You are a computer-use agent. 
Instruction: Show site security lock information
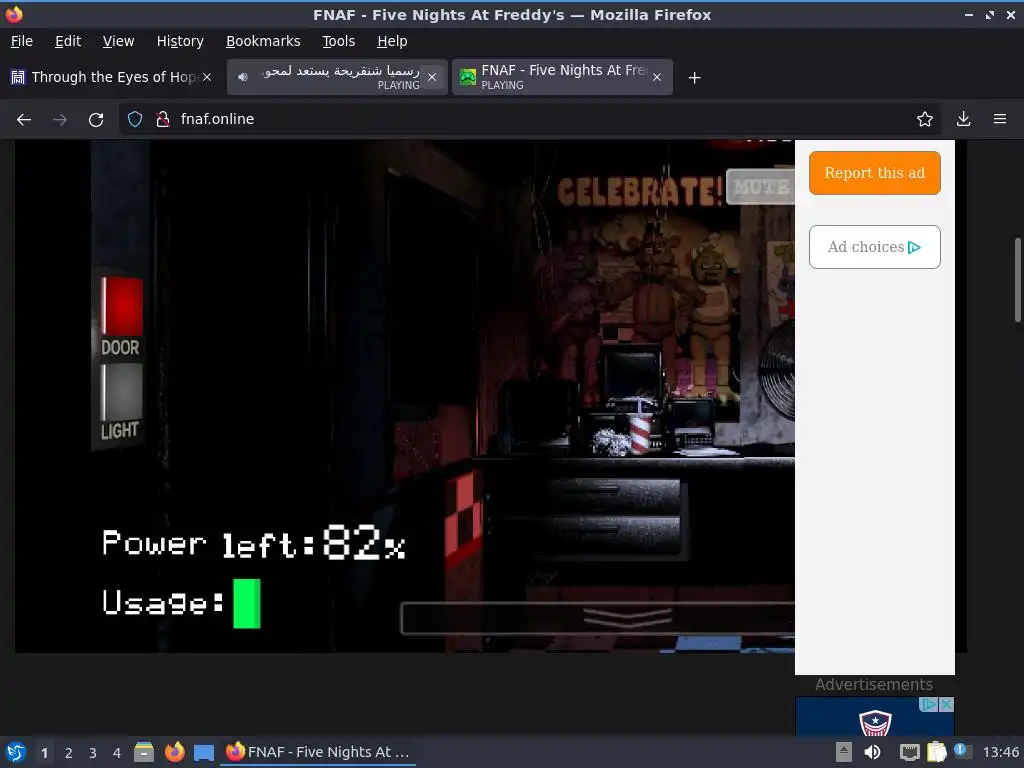point(163,119)
